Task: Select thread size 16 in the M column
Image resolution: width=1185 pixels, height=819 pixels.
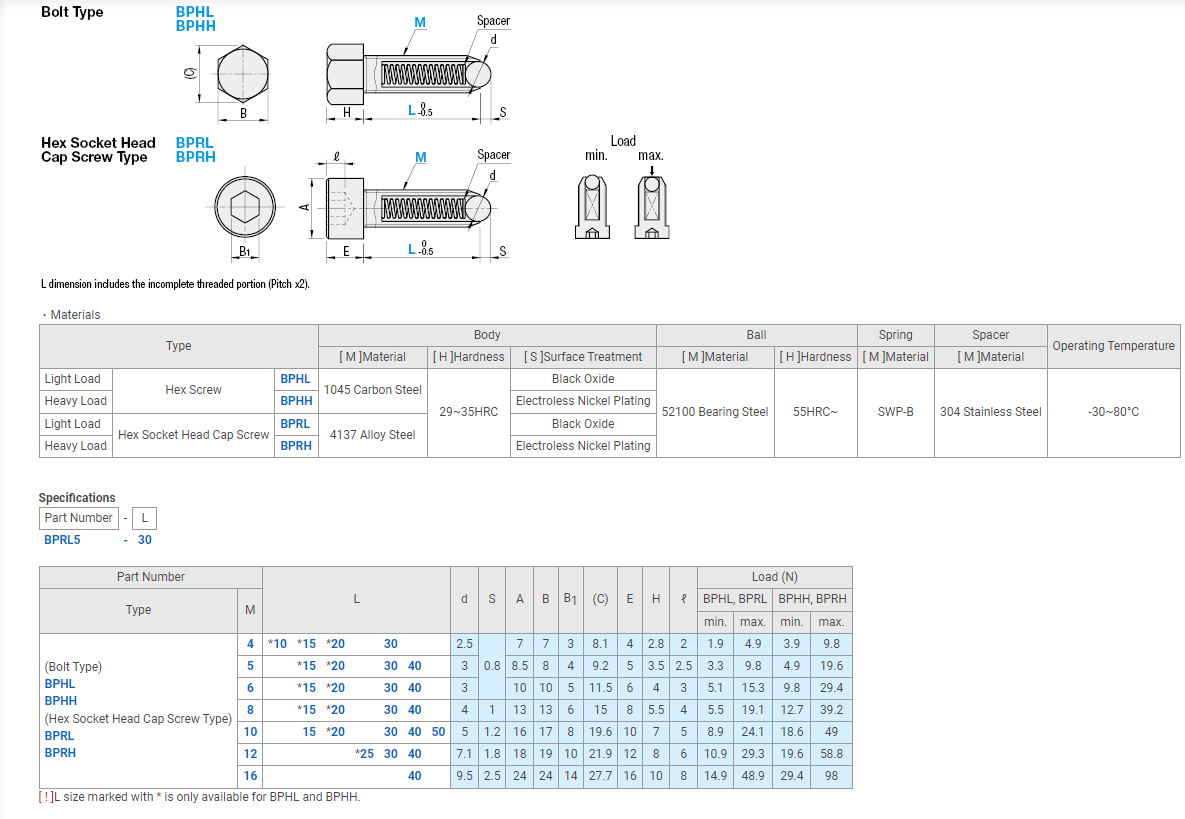Action: click(x=250, y=776)
